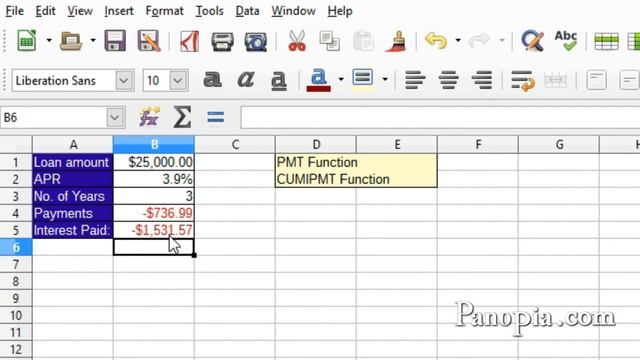
Task: Apply the dark red font color
Action: 318,80
